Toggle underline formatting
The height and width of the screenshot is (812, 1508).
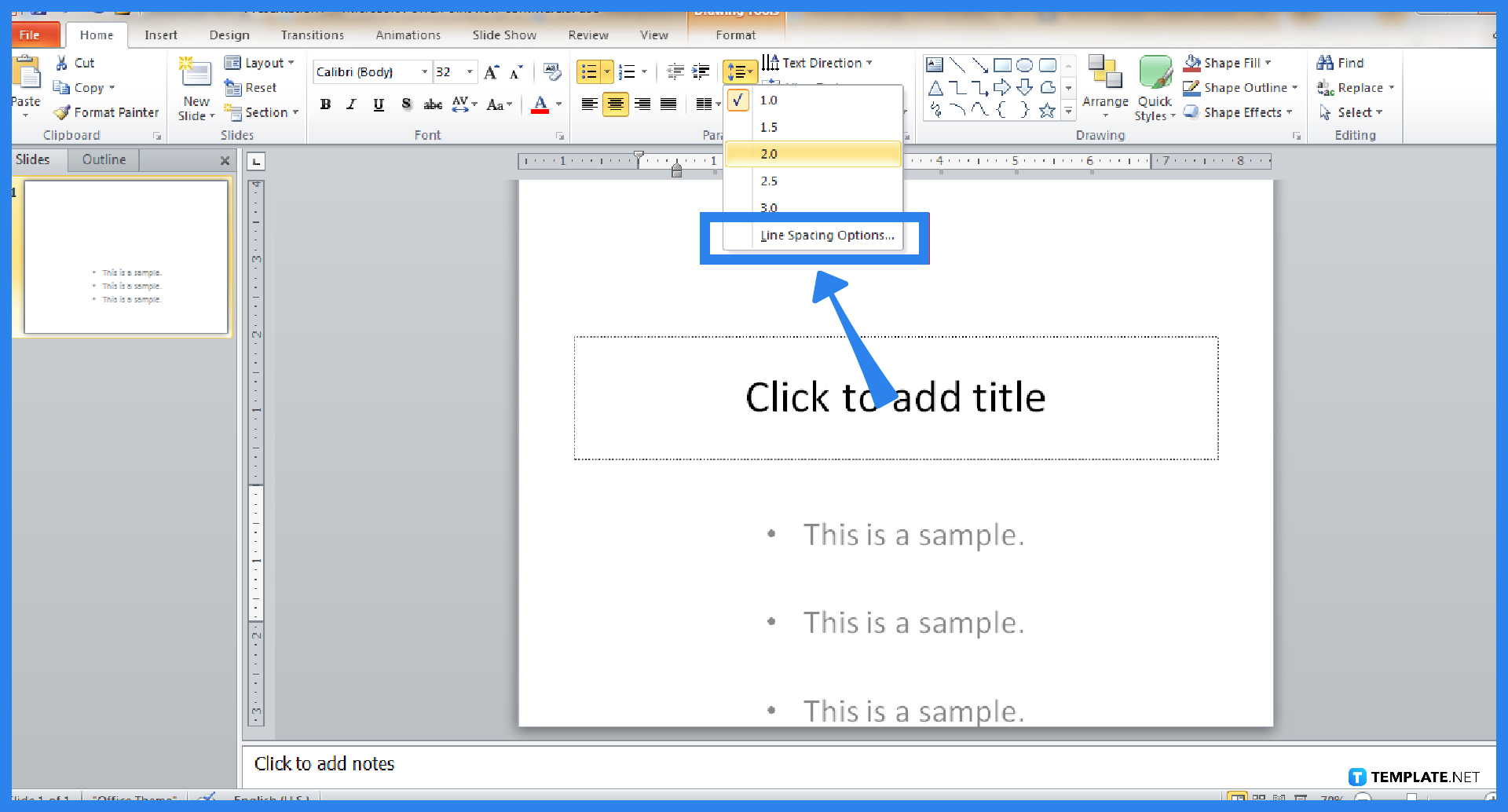coord(378,104)
